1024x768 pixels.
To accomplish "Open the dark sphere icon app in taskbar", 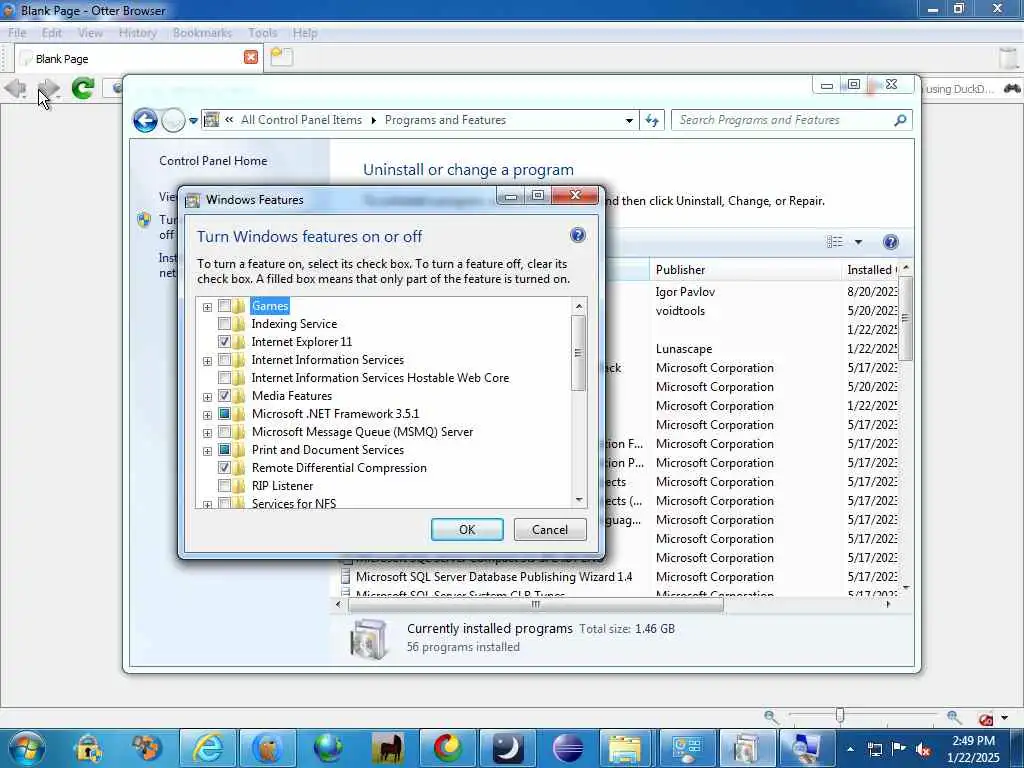I will pyautogui.click(x=568, y=748).
